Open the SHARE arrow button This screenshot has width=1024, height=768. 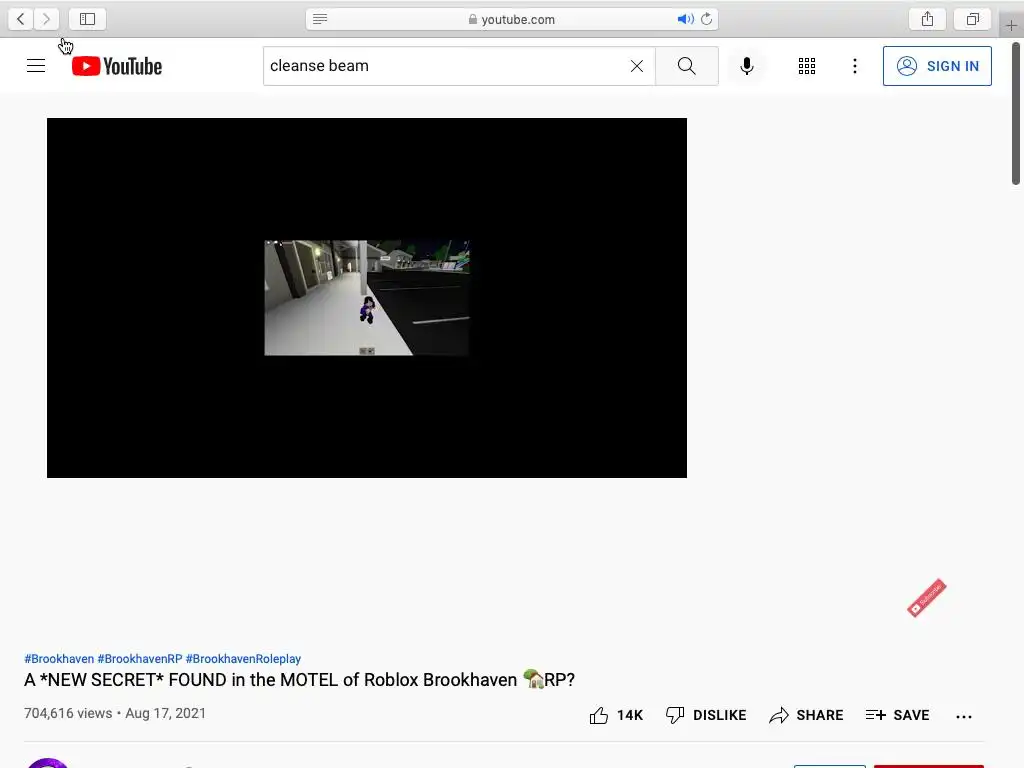pos(806,715)
